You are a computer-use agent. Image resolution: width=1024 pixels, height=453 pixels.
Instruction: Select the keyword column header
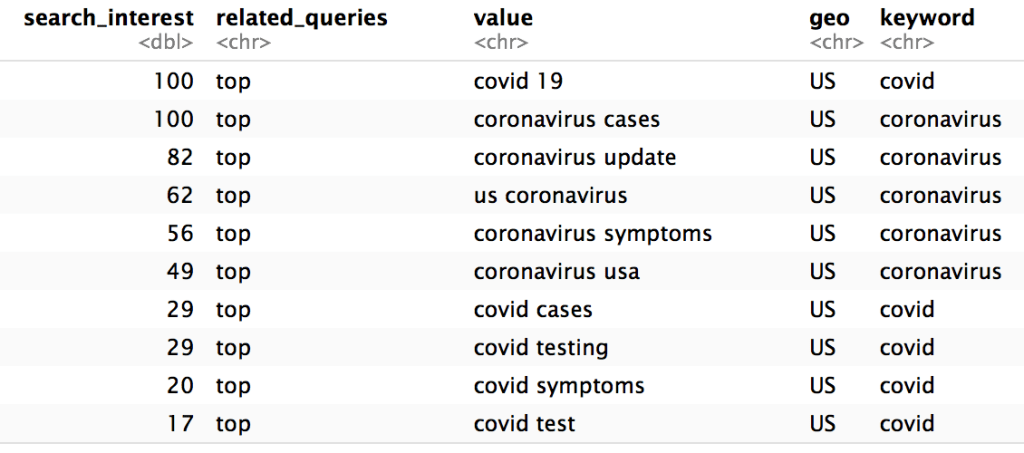pos(927,18)
